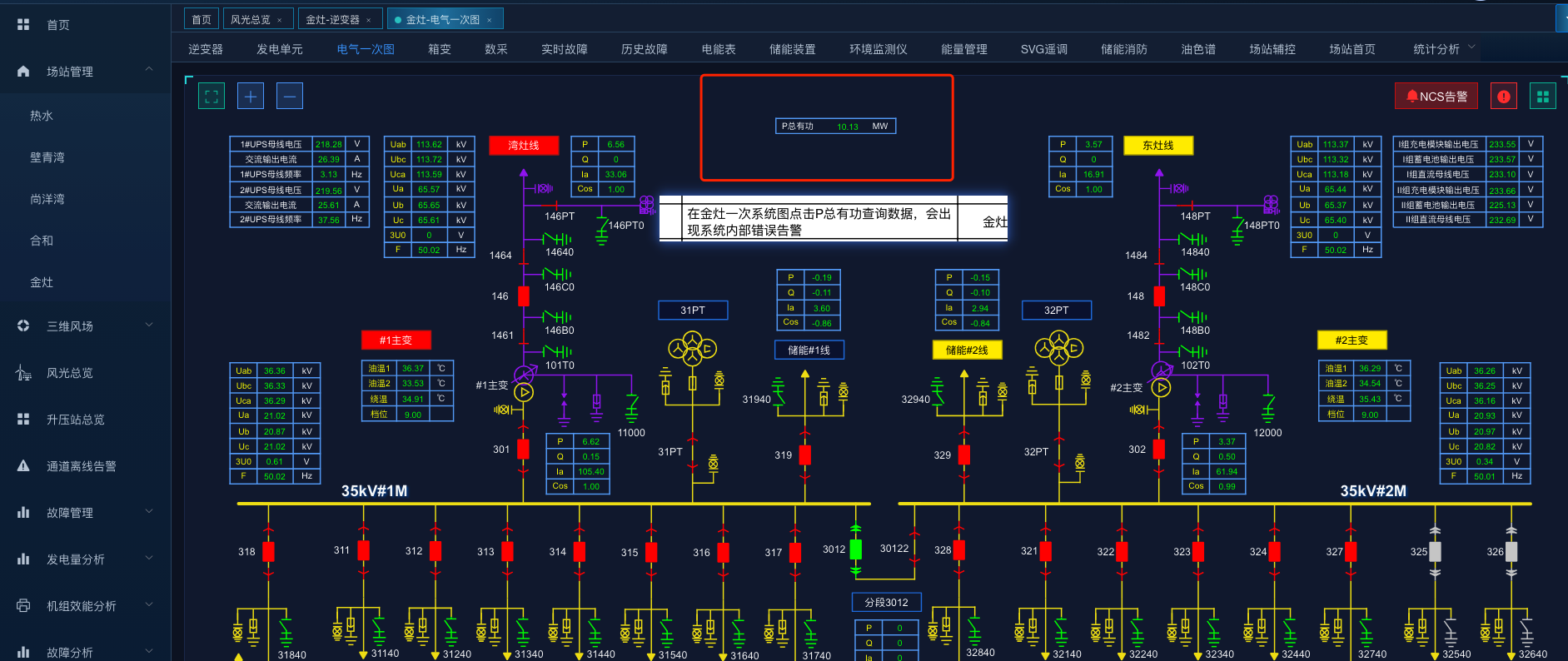The width and height of the screenshot is (1568, 661).
Task: Click the P总有功 value field
Action: [848, 127]
